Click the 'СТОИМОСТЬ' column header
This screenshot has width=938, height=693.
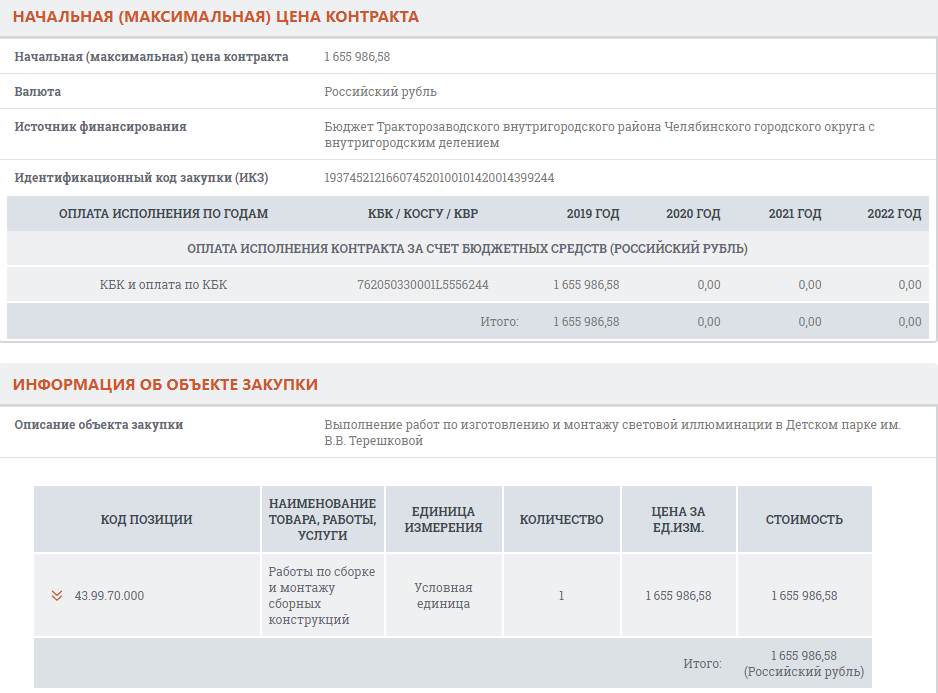[x=804, y=519]
